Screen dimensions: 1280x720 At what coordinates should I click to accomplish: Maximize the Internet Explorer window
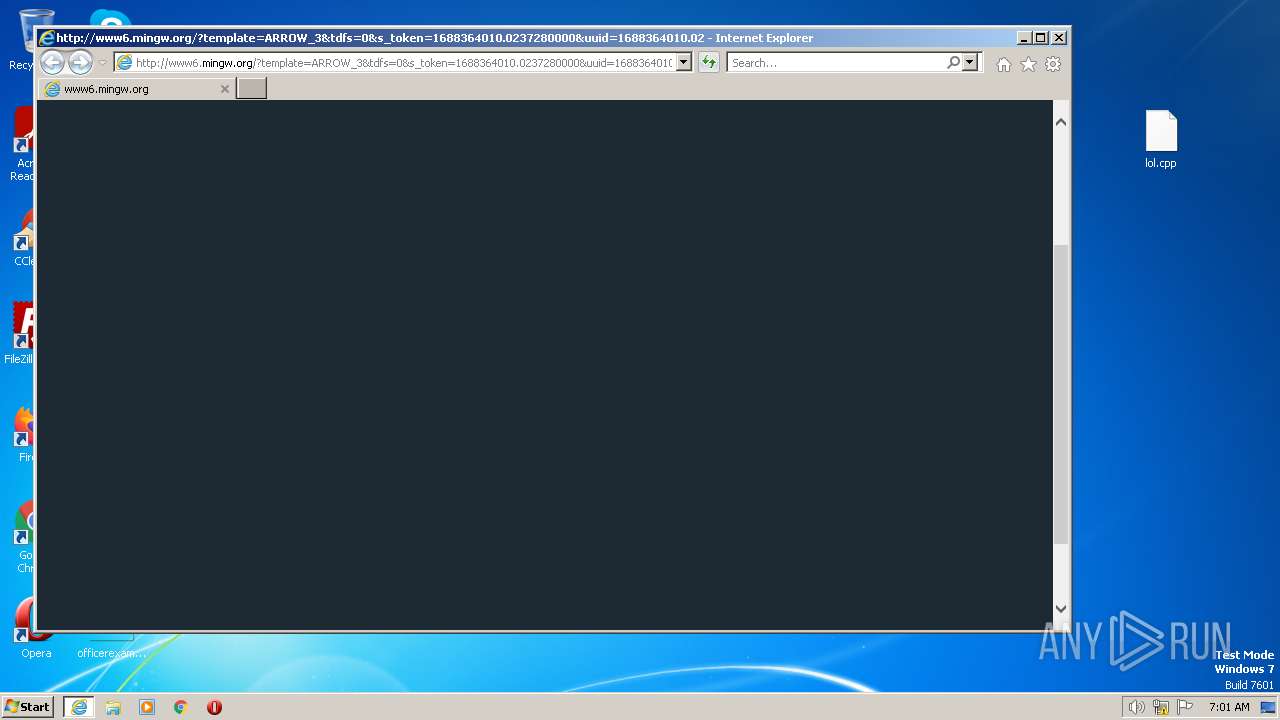(x=1041, y=38)
